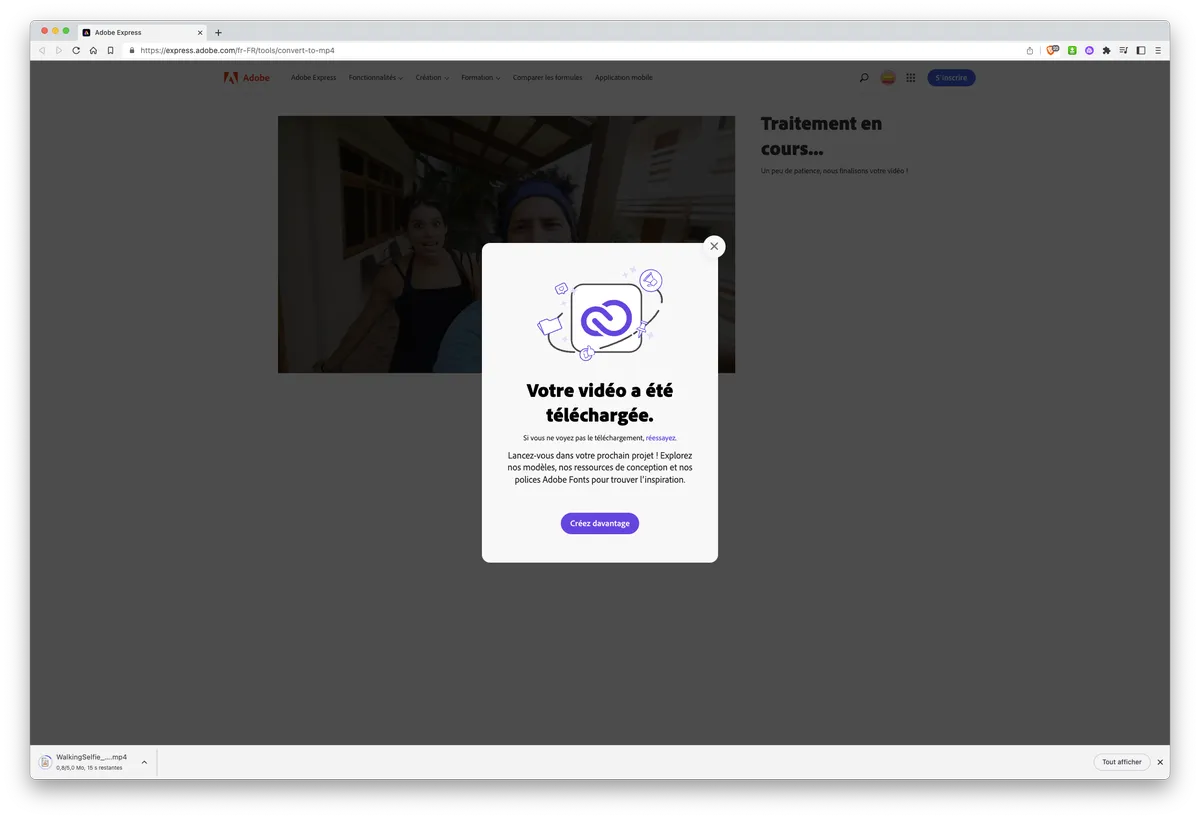Open the extensions puzzle icon
Screen dimensions: 1200x819
pos(1106,50)
